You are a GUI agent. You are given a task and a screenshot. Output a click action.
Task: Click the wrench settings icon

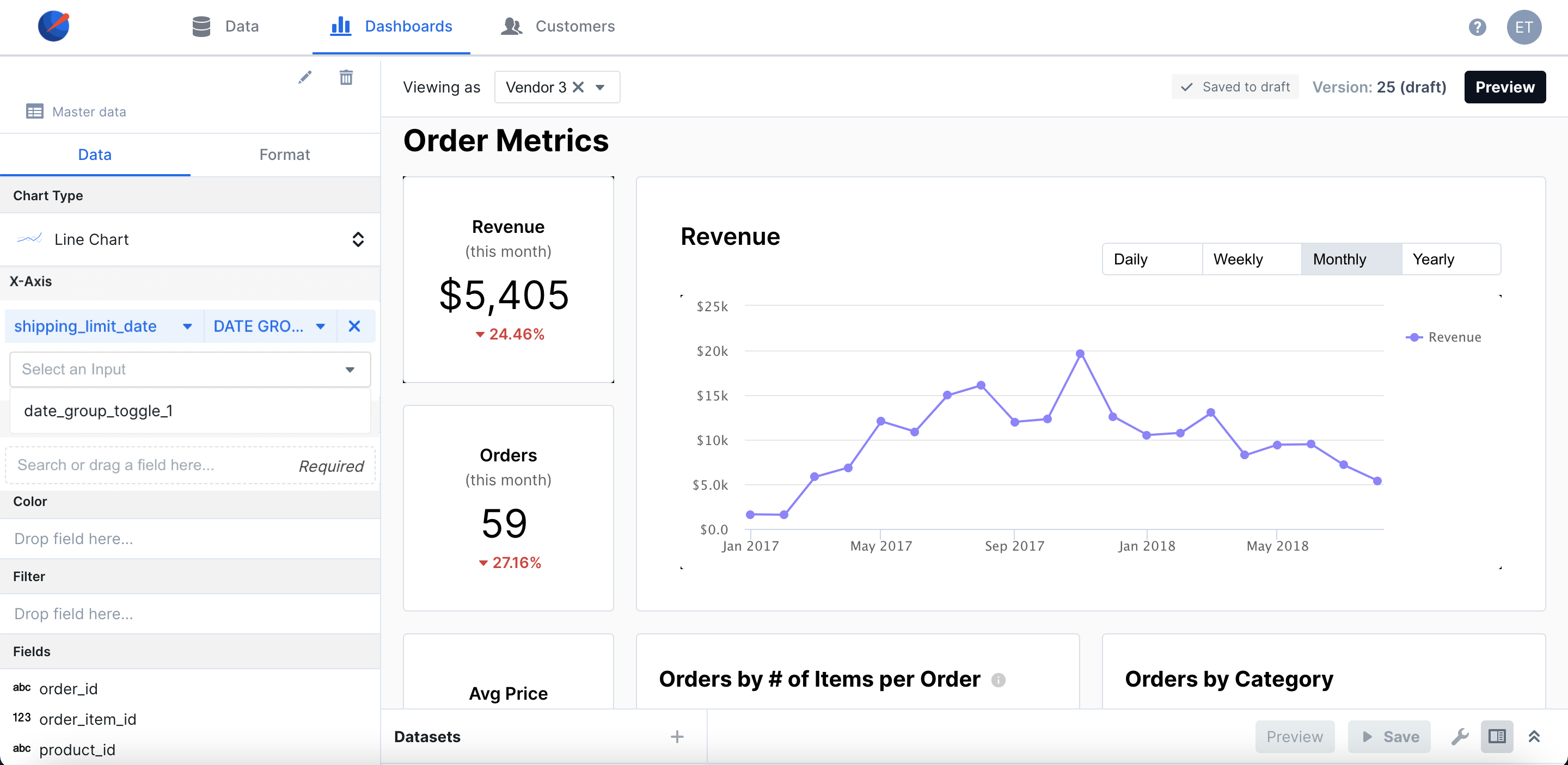click(1459, 736)
